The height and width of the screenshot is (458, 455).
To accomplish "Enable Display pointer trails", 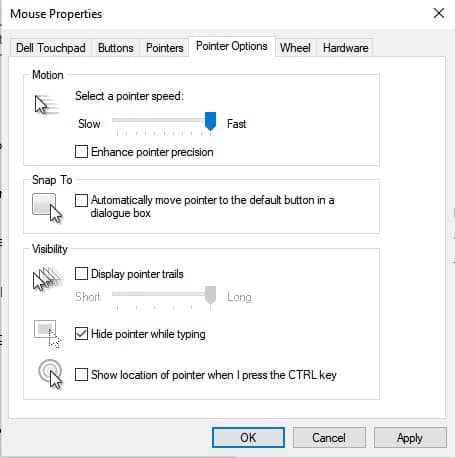I will (x=81, y=274).
